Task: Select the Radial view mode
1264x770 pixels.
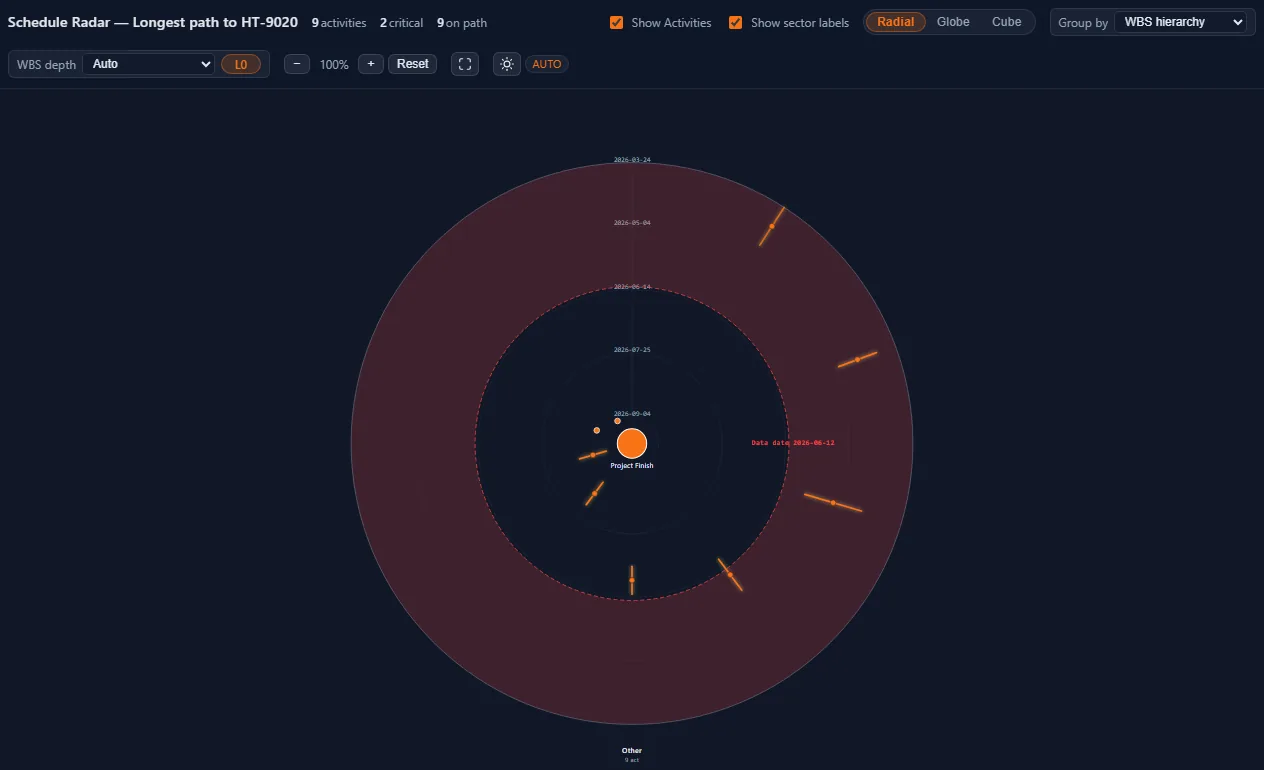Action: [x=896, y=22]
